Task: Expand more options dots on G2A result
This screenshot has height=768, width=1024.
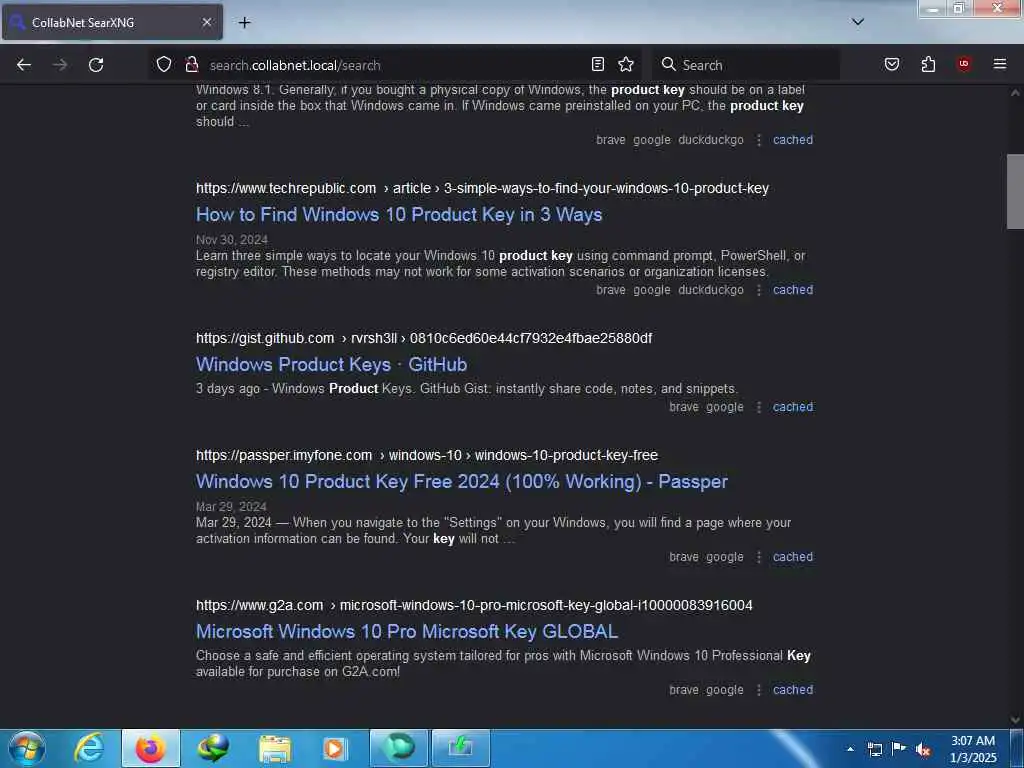Action: [759, 690]
